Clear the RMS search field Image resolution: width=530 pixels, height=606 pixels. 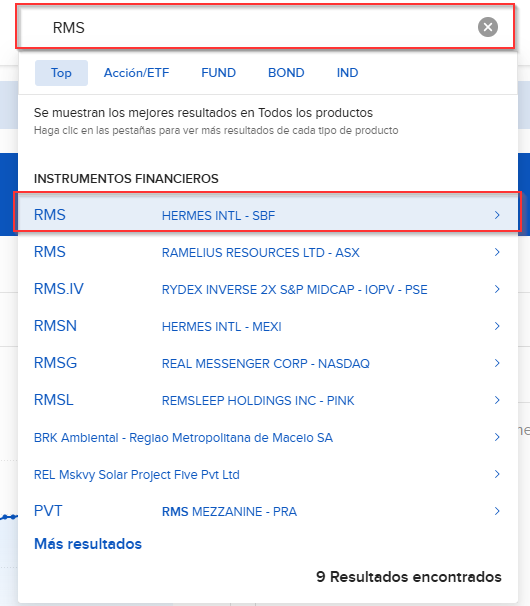click(x=487, y=27)
